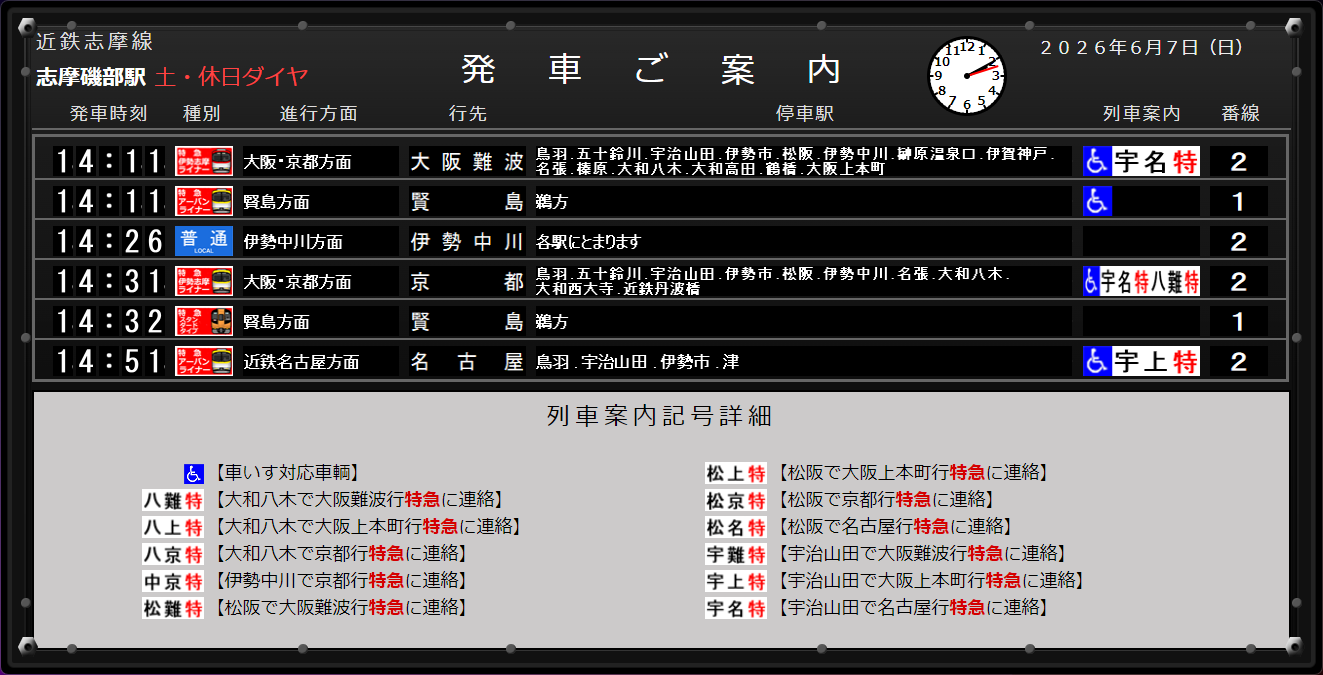Click the train type icon in the 京都 row
This screenshot has height=675, width=1323.
(x=204, y=281)
